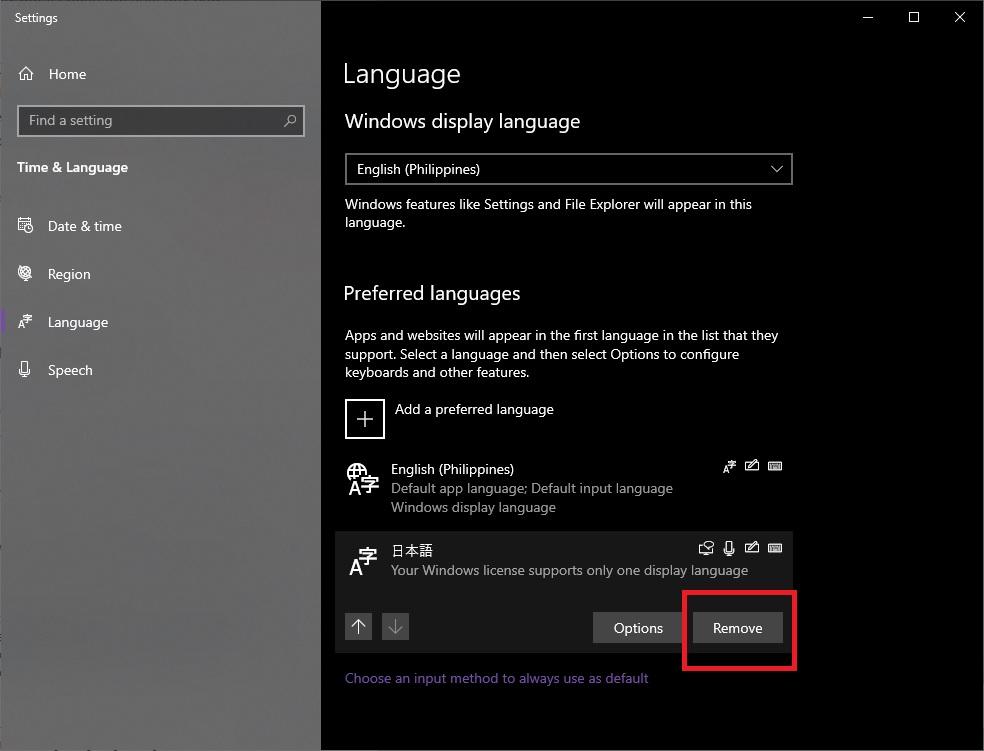Select English (Philippines) language entry
Viewport: 984px width, 751px height.
(564, 488)
